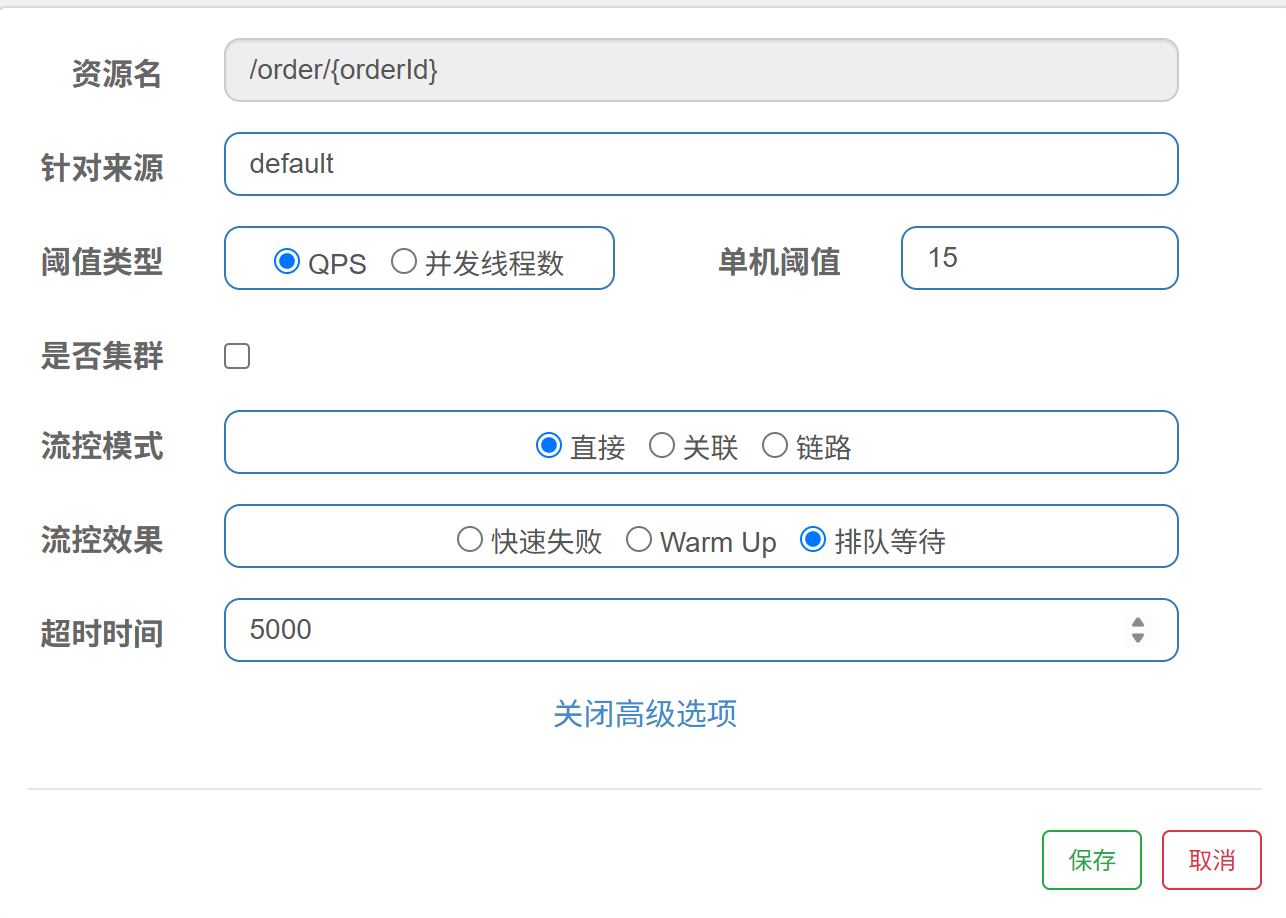Select the QPS threshold type radio
Viewport: 1286px width, 918px height.
(287, 261)
